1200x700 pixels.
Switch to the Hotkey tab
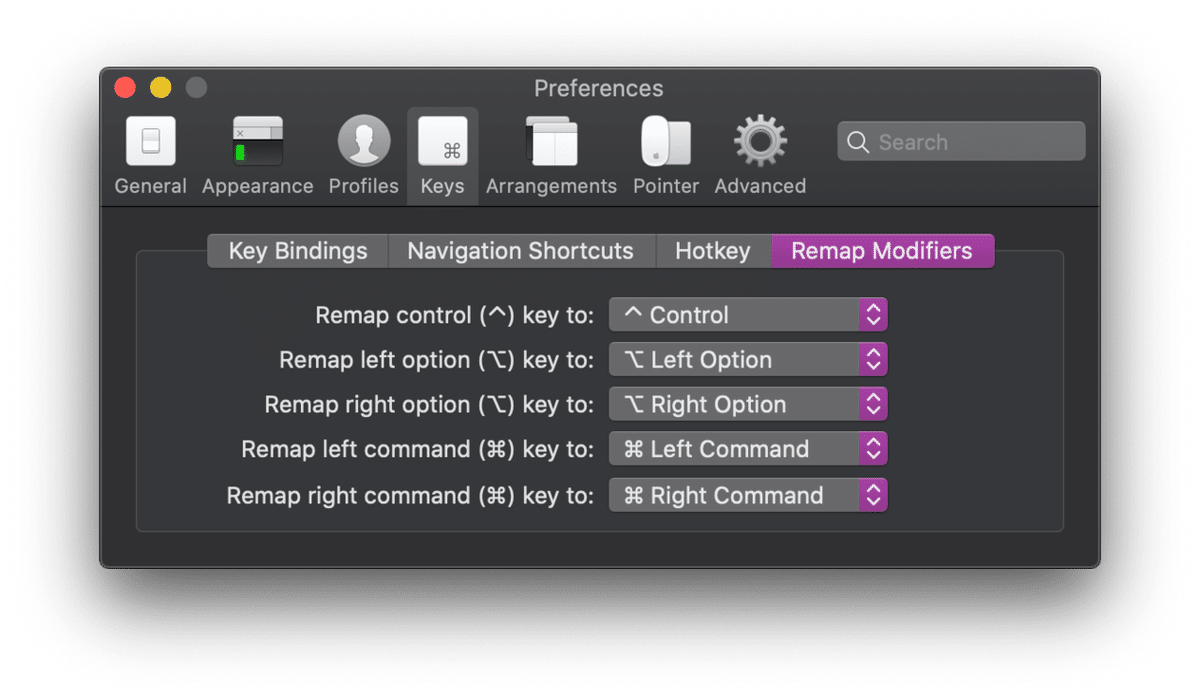click(x=712, y=251)
